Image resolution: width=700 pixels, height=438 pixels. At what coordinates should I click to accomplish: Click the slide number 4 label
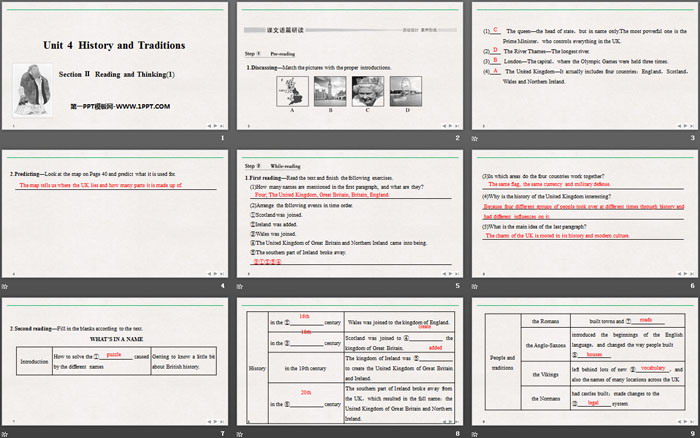coord(222,286)
